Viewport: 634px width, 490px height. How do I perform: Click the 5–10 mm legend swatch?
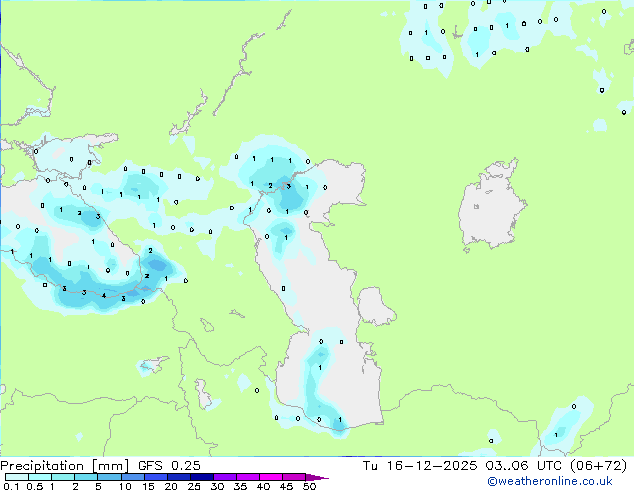110,477
